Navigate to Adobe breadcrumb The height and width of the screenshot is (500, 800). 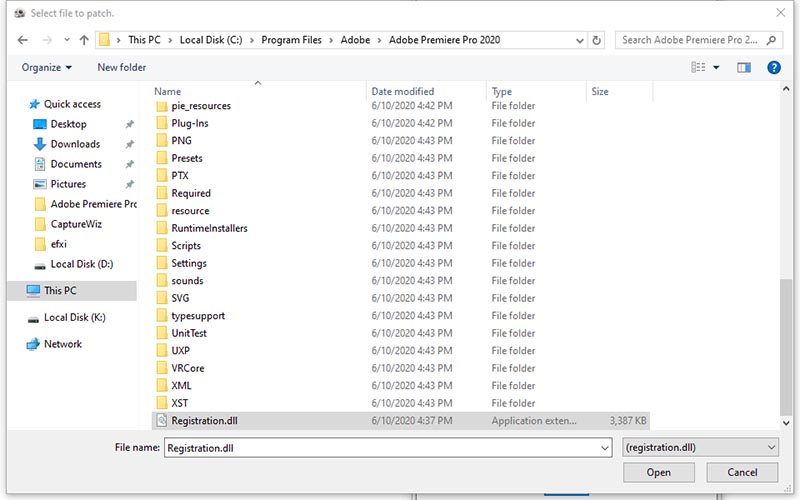coord(355,40)
